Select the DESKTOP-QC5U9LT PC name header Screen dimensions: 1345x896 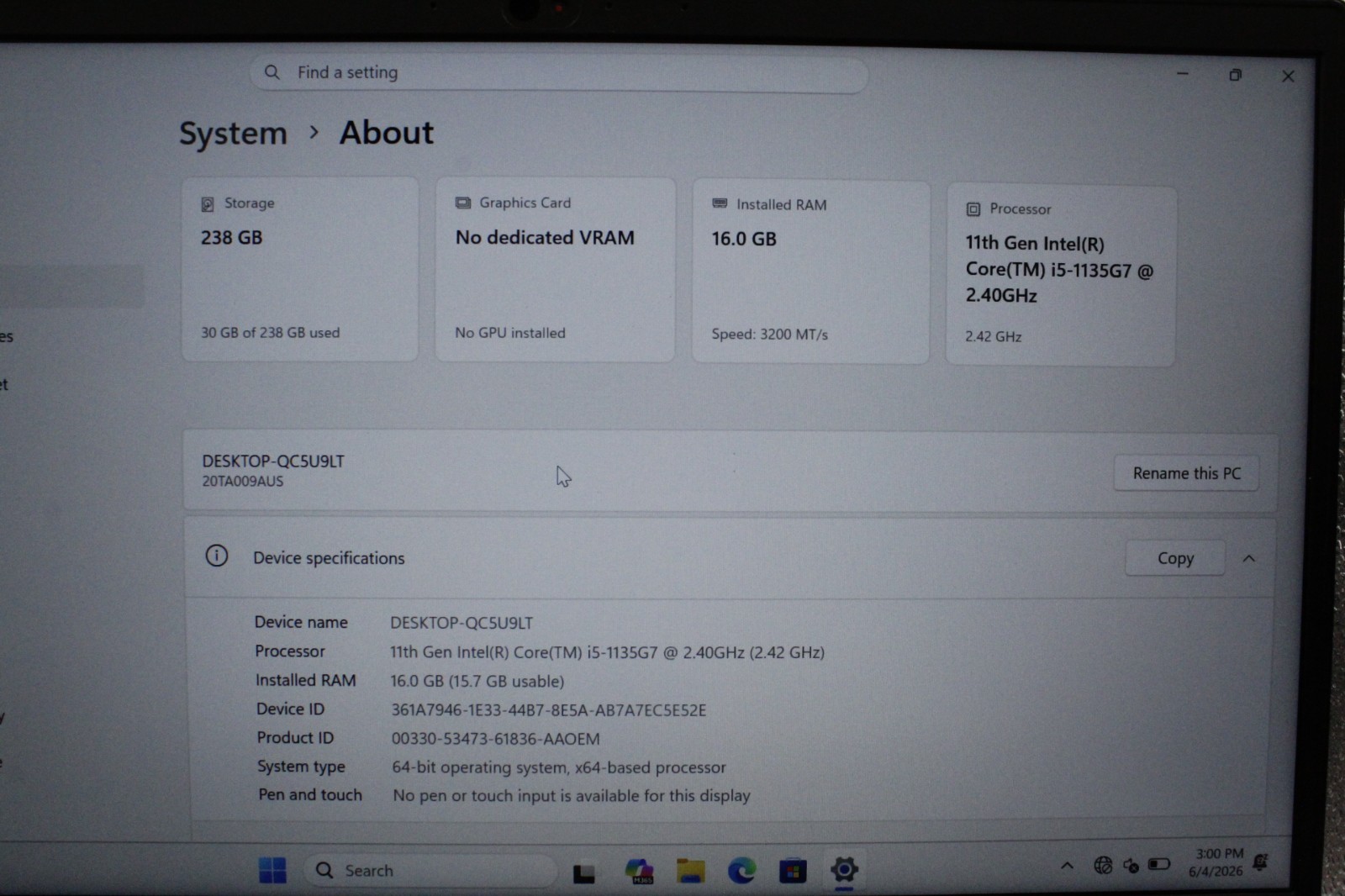[273, 461]
